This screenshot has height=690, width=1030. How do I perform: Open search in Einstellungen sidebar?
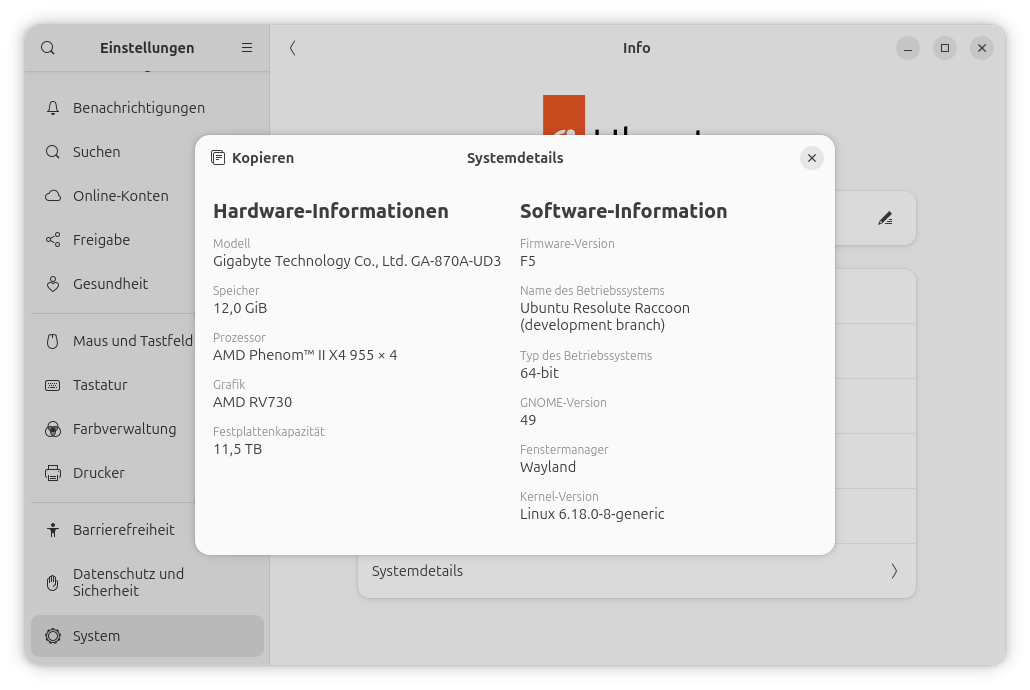click(48, 48)
